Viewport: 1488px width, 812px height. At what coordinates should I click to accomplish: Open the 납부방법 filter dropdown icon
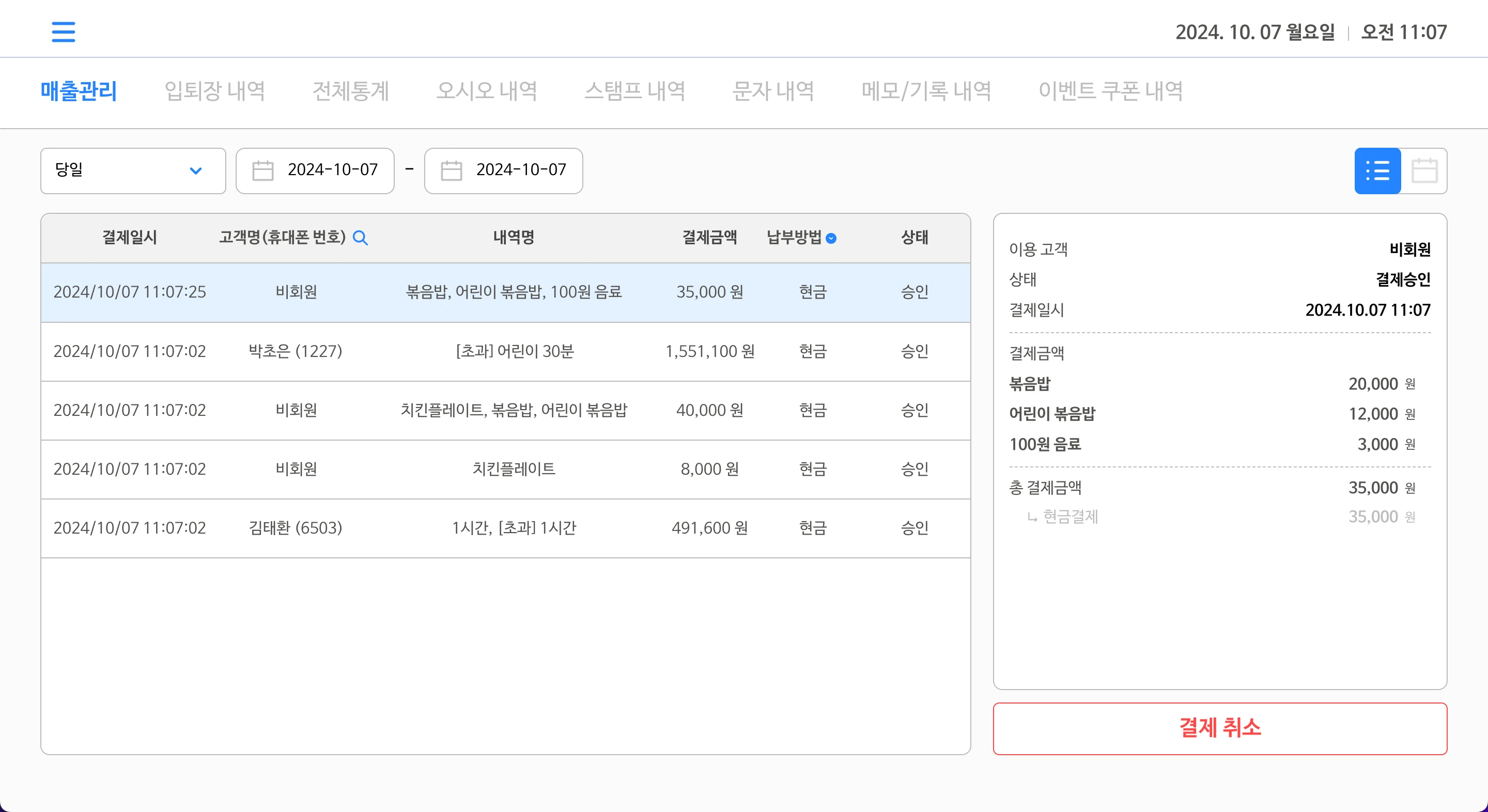[831, 238]
